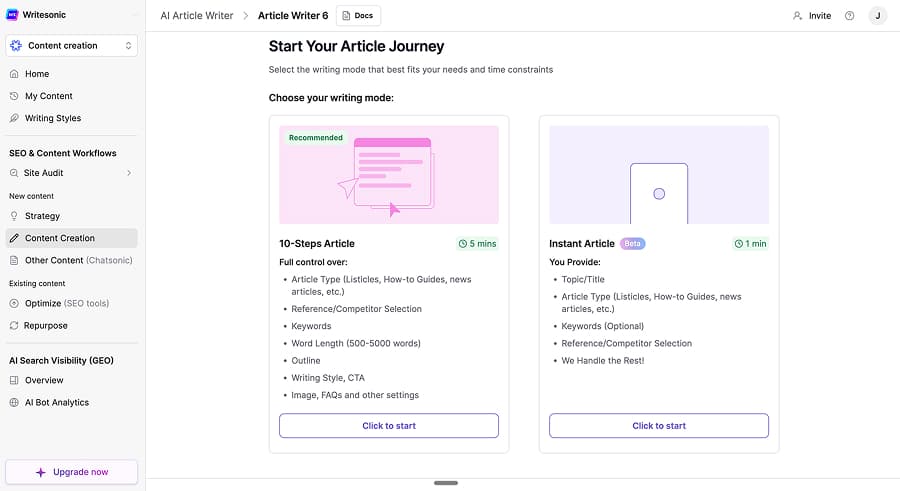Open the Strategy section

(42, 216)
